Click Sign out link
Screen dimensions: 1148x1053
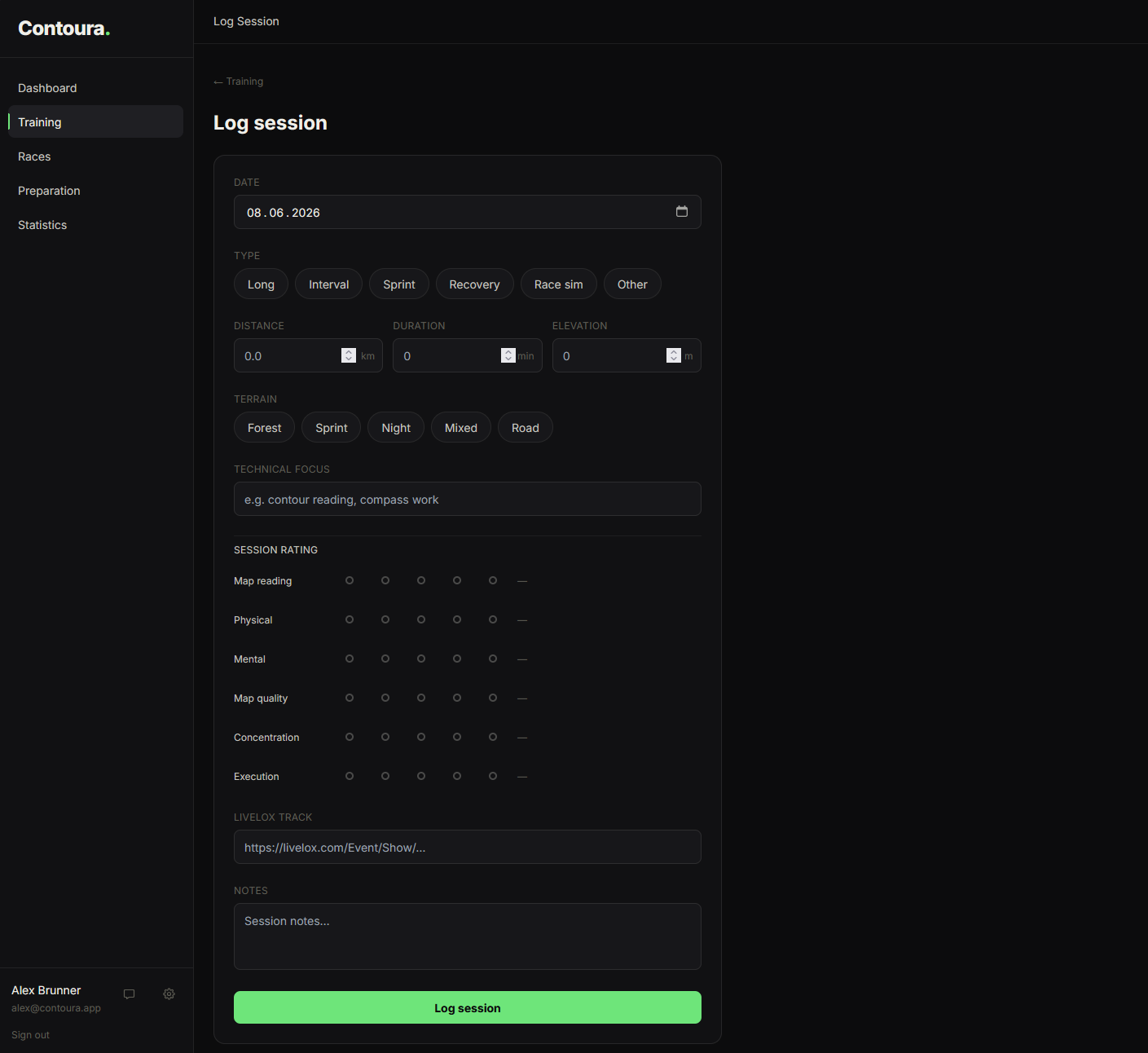click(x=30, y=1035)
